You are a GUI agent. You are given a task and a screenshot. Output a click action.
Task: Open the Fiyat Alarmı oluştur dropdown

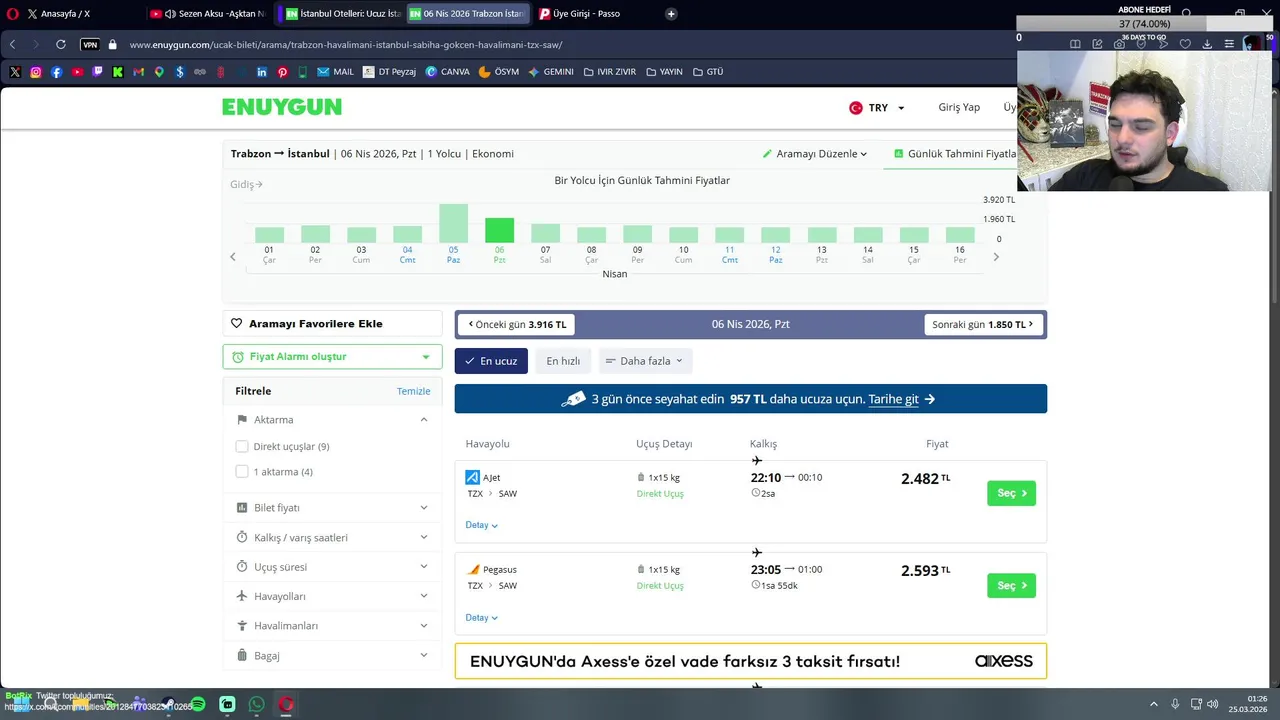click(332, 357)
